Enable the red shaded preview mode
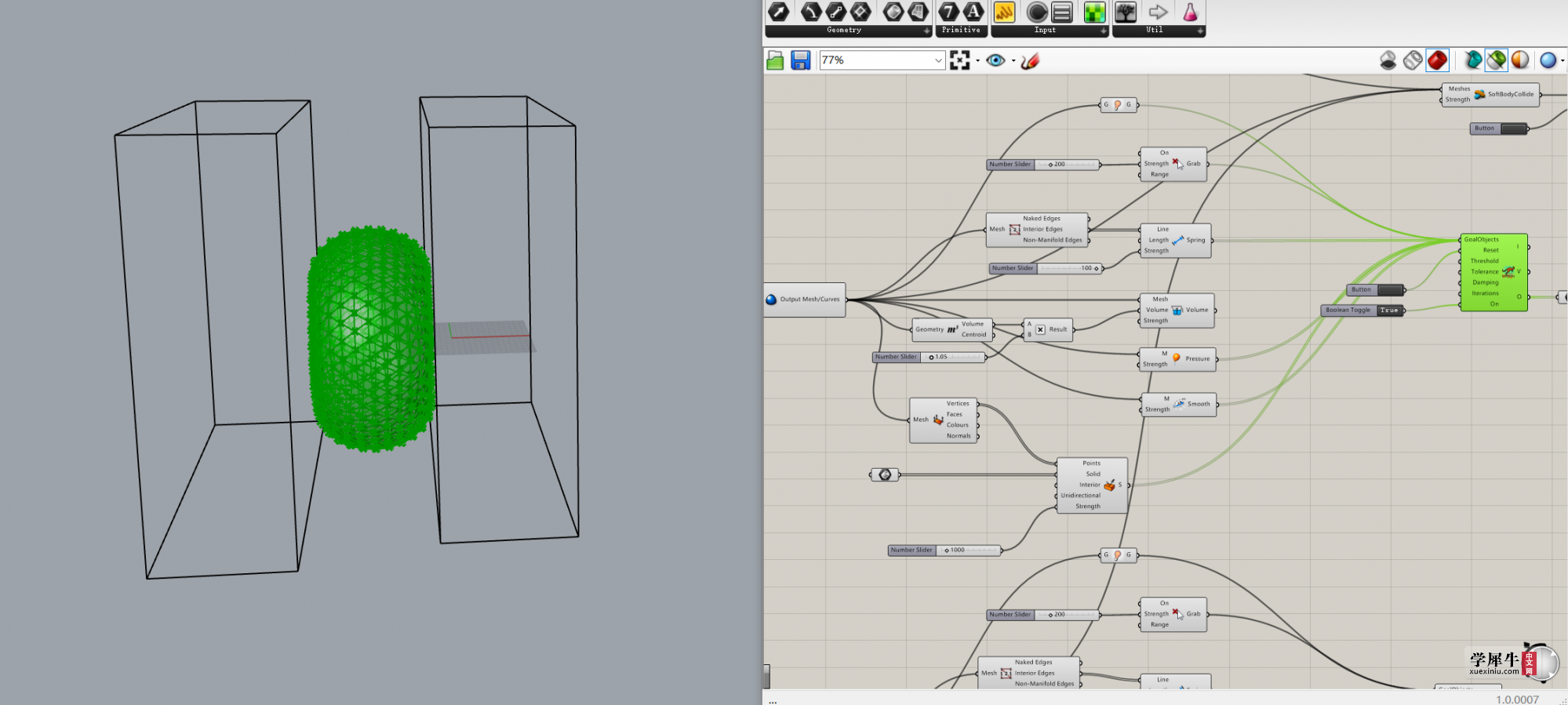The width and height of the screenshot is (1568, 705). click(x=1438, y=60)
